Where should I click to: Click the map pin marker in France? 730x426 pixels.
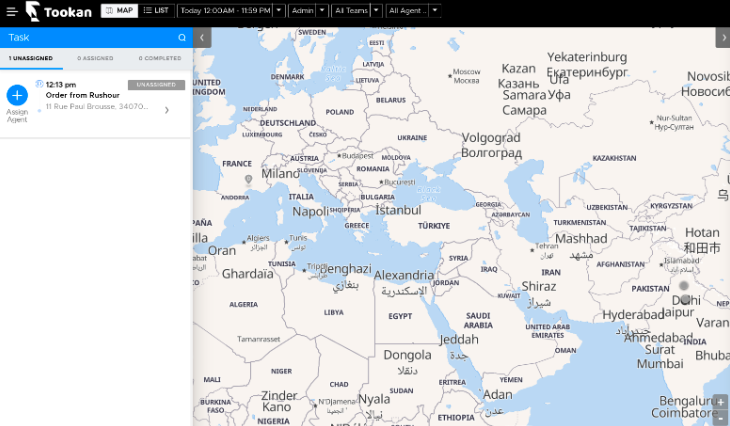(249, 179)
